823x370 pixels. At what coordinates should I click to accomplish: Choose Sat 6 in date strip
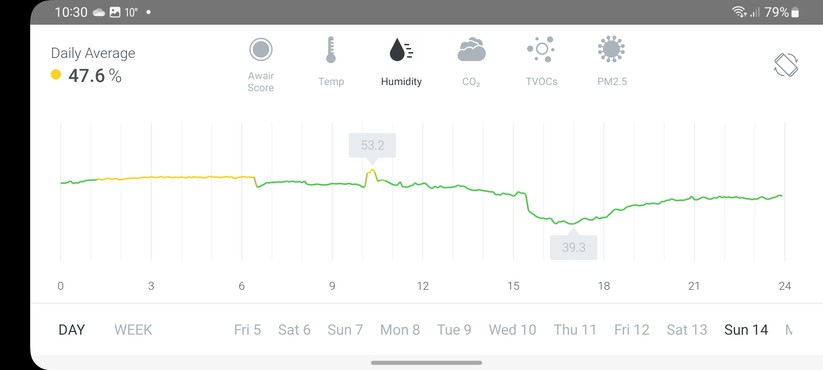coord(294,330)
